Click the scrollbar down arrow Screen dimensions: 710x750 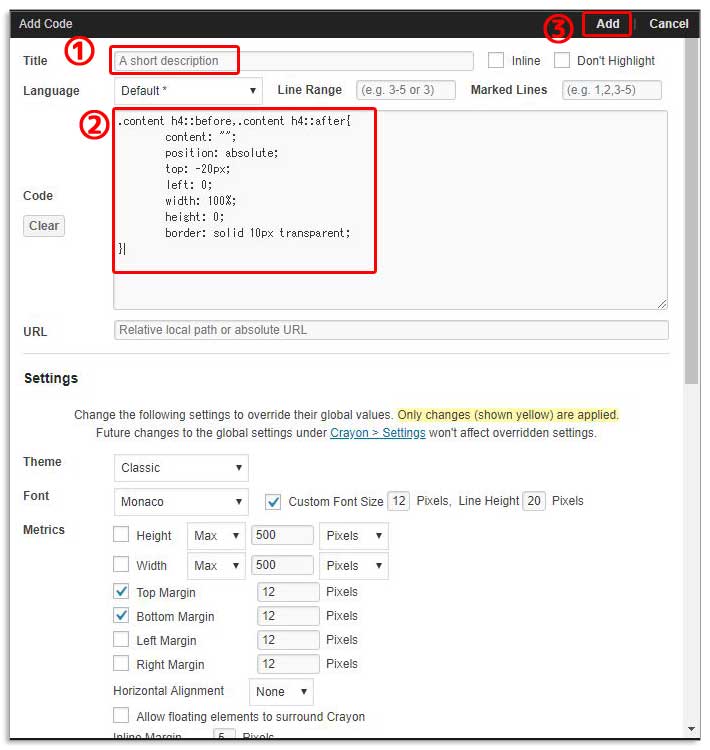click(691, 729)
